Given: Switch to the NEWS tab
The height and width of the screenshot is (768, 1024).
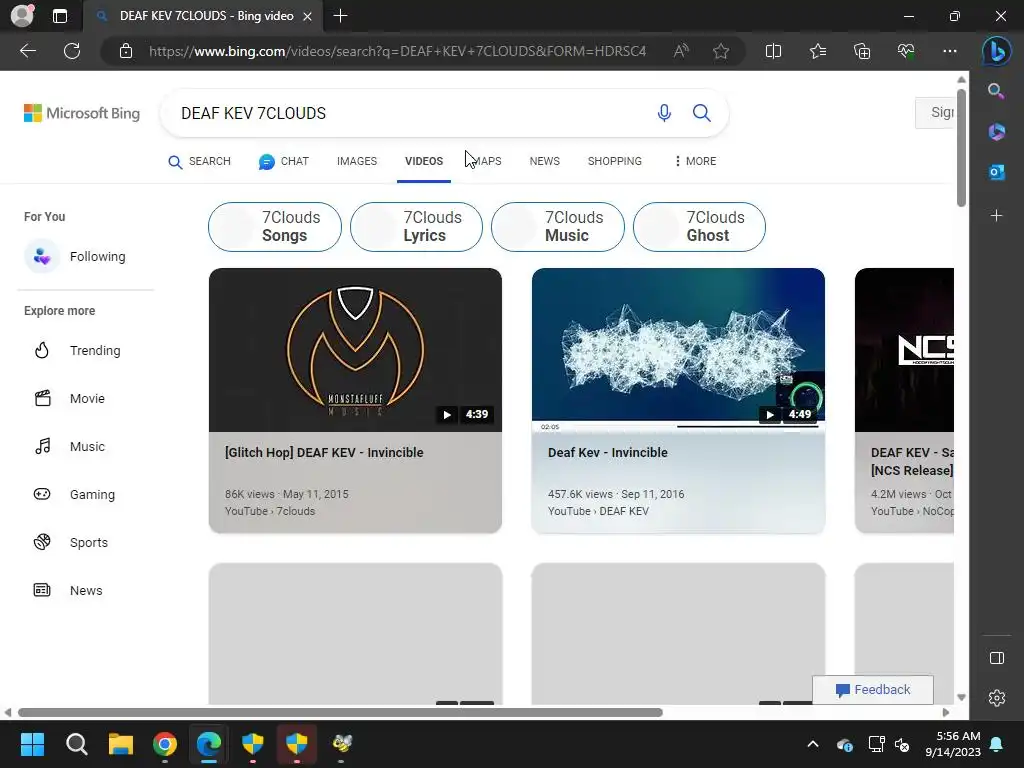Looking at the screenshot, I should point(545,161).
